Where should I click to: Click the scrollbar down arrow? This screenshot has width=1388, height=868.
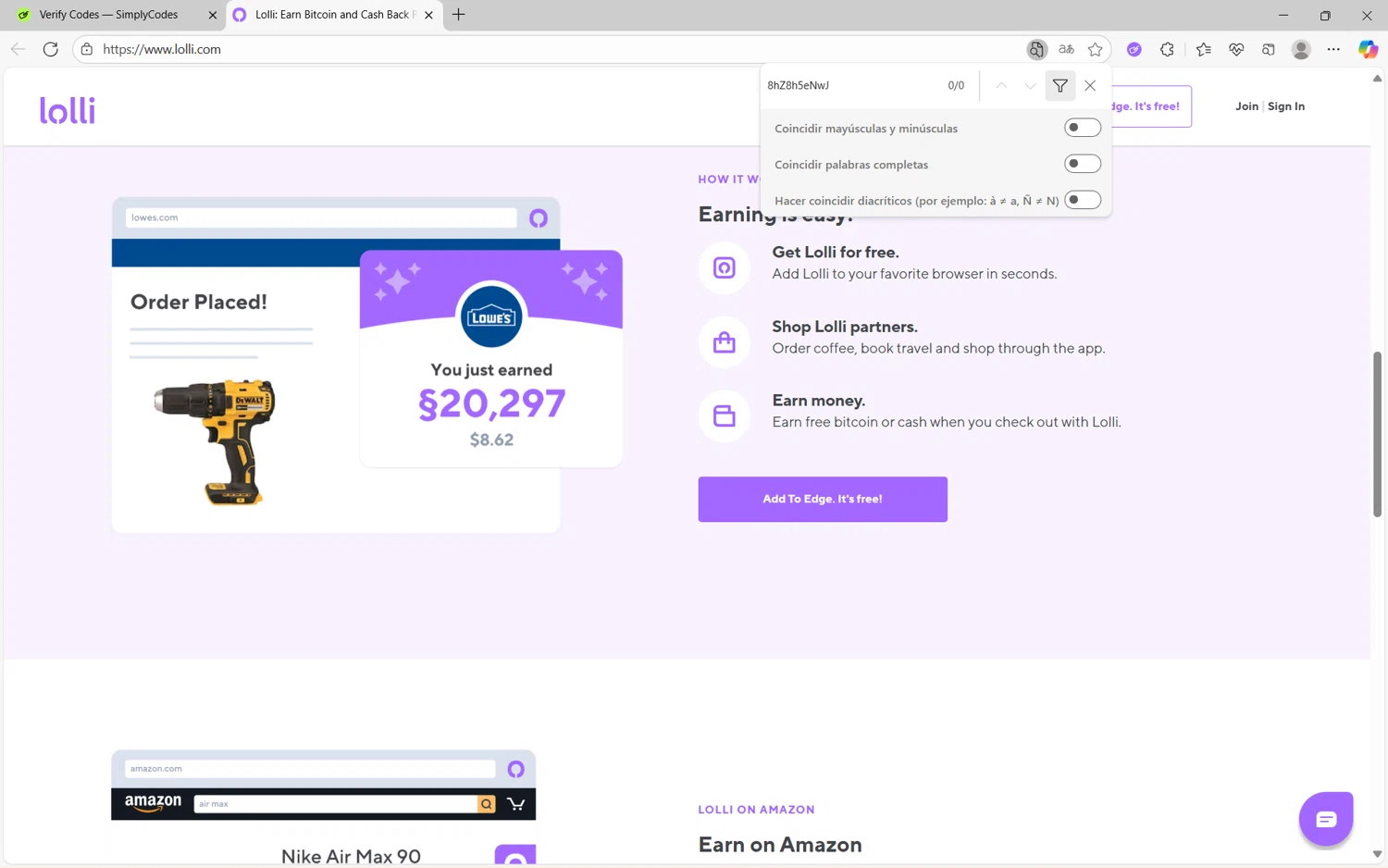pos(1377,854)
